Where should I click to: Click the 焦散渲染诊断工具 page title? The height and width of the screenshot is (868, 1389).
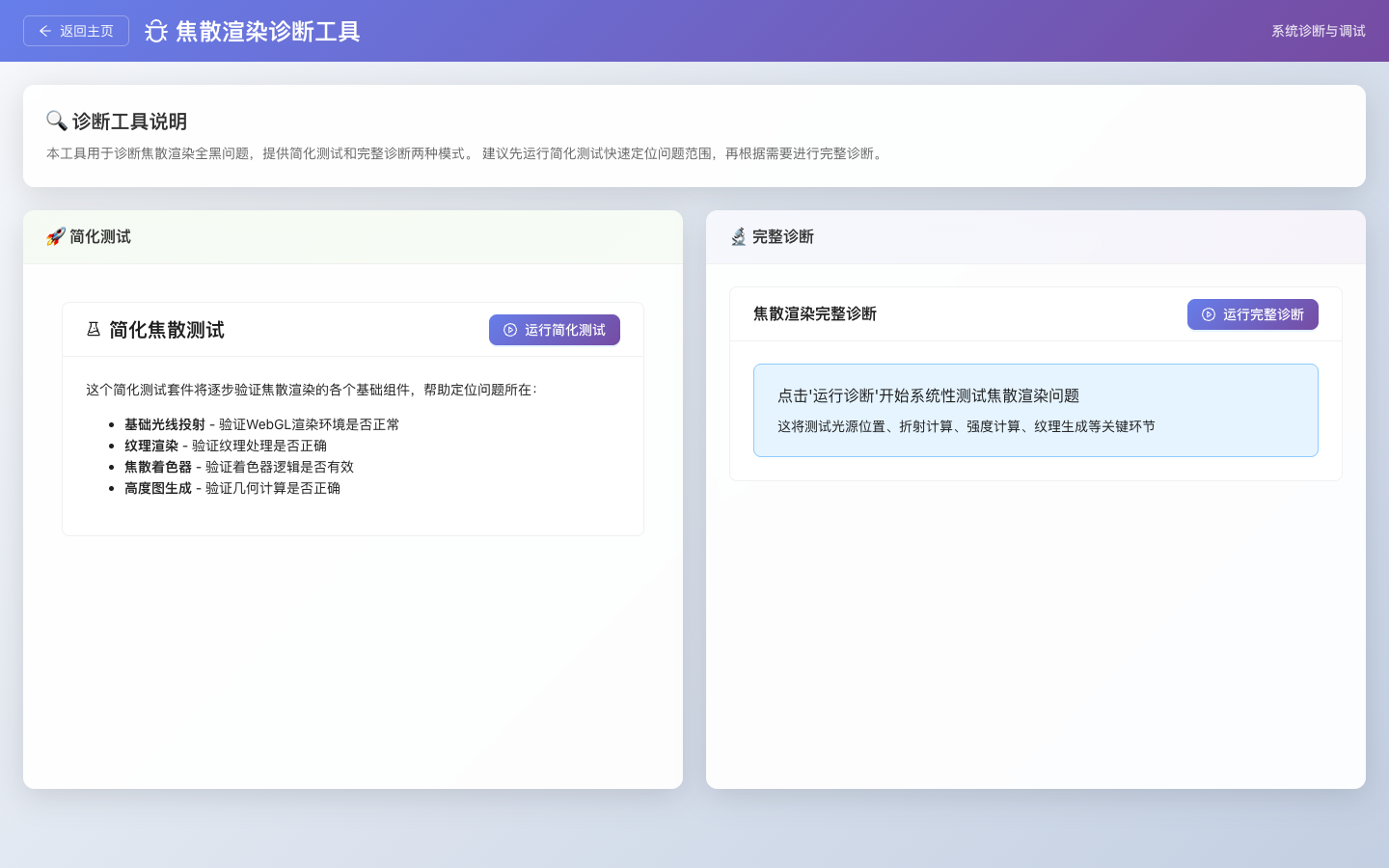(267, 31)
